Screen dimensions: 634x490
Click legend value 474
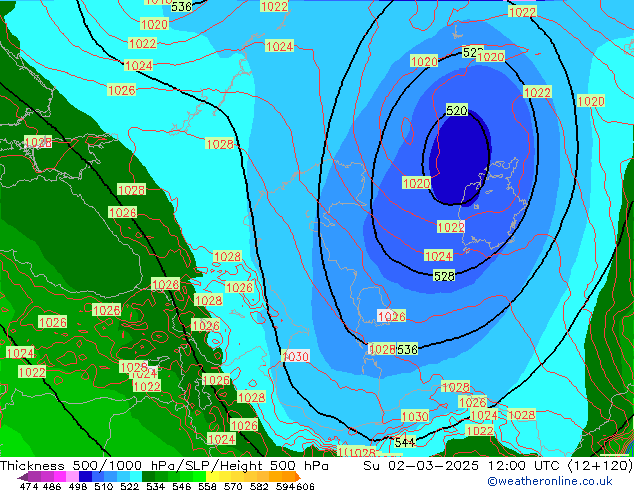click(28, 486)
